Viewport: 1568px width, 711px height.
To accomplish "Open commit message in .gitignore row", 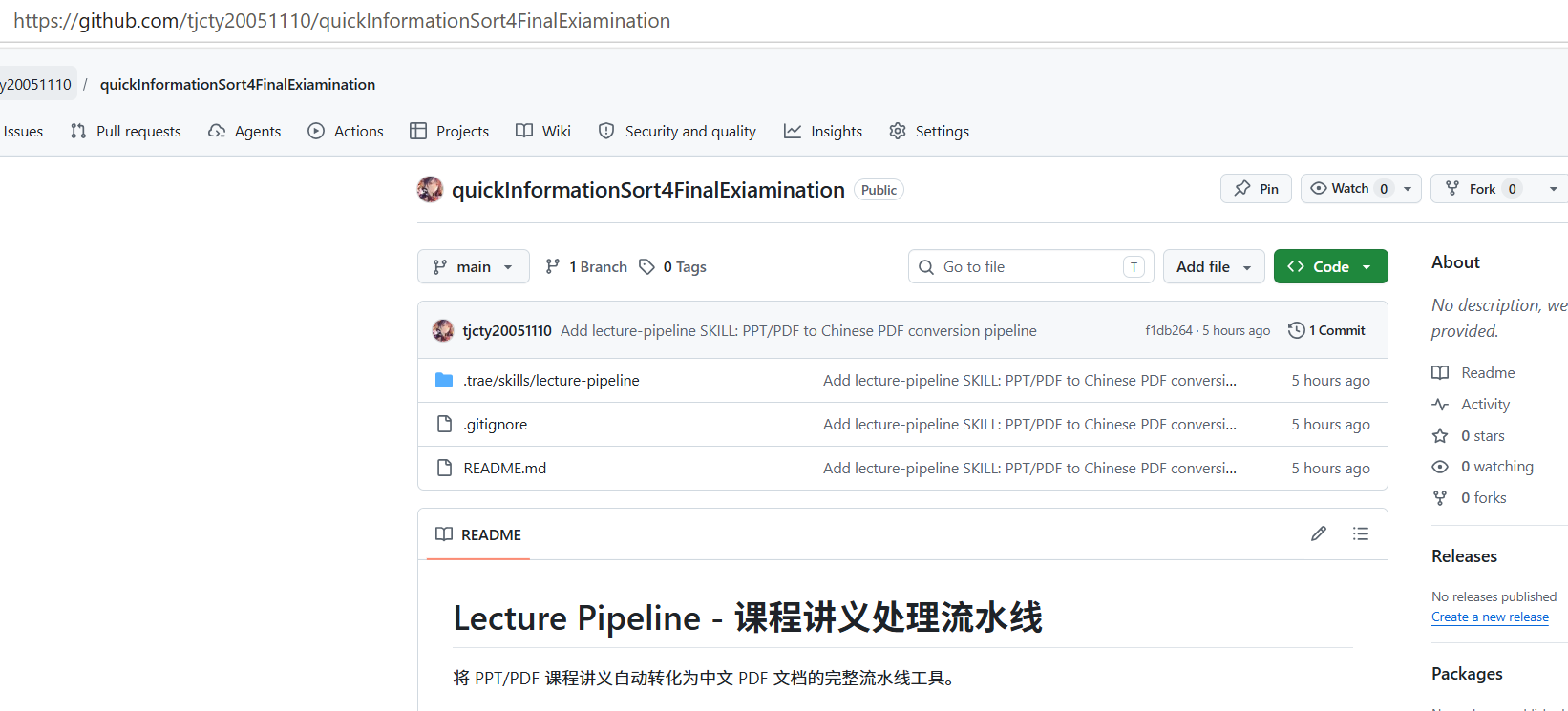I will click(1029, 424).
